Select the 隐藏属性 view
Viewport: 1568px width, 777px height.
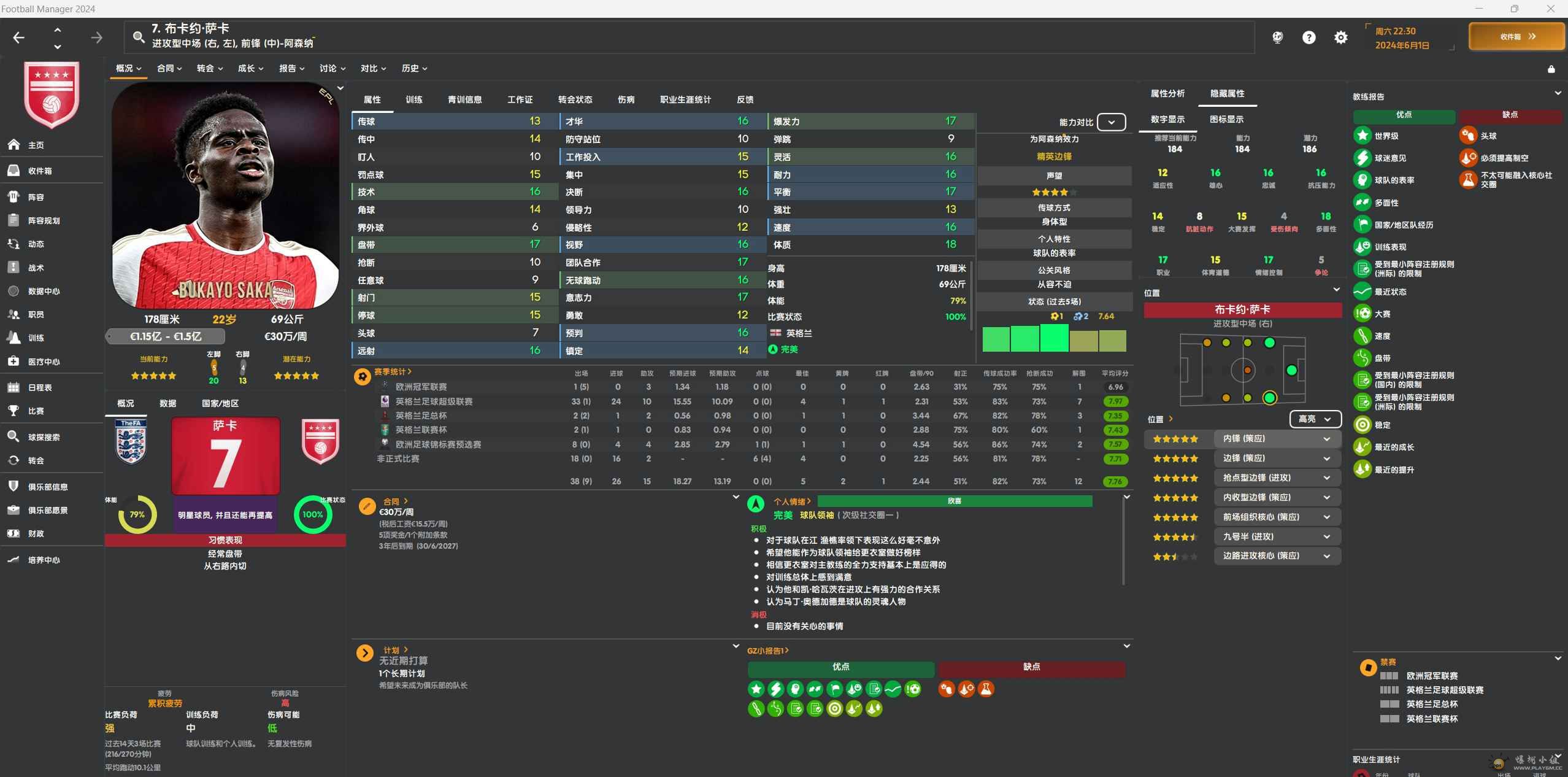(x=1227, y=93)
